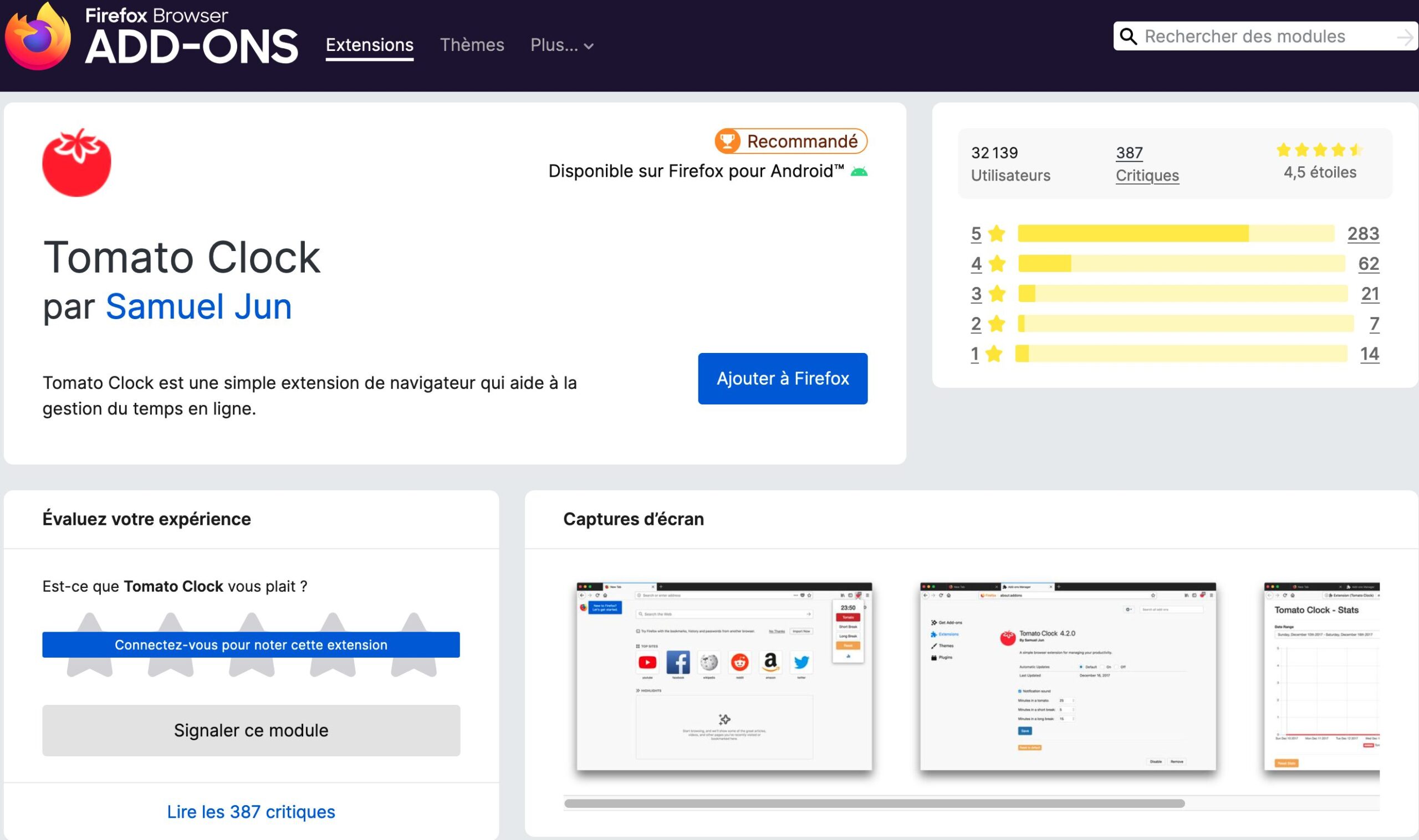Click the green Android icon
The width and height of the screenshot is (1419, 840).
point(859,171)
